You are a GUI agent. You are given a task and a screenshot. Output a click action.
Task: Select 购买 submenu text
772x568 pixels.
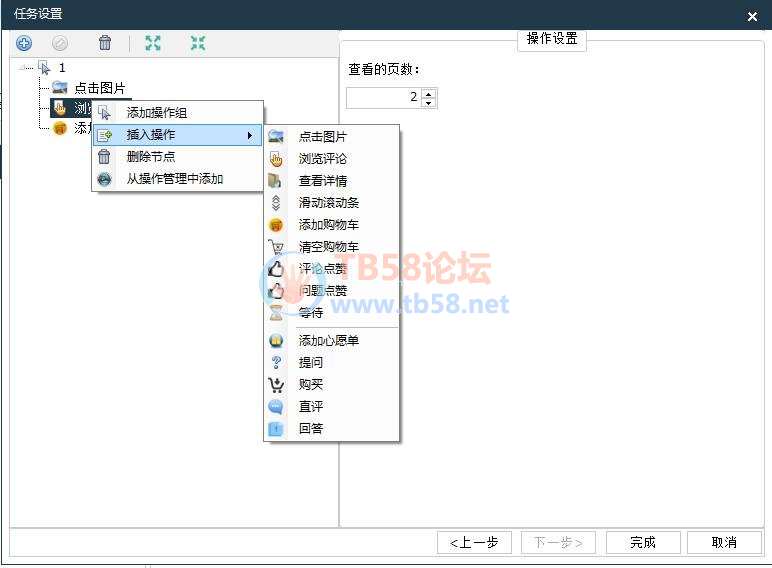(311, 384)
